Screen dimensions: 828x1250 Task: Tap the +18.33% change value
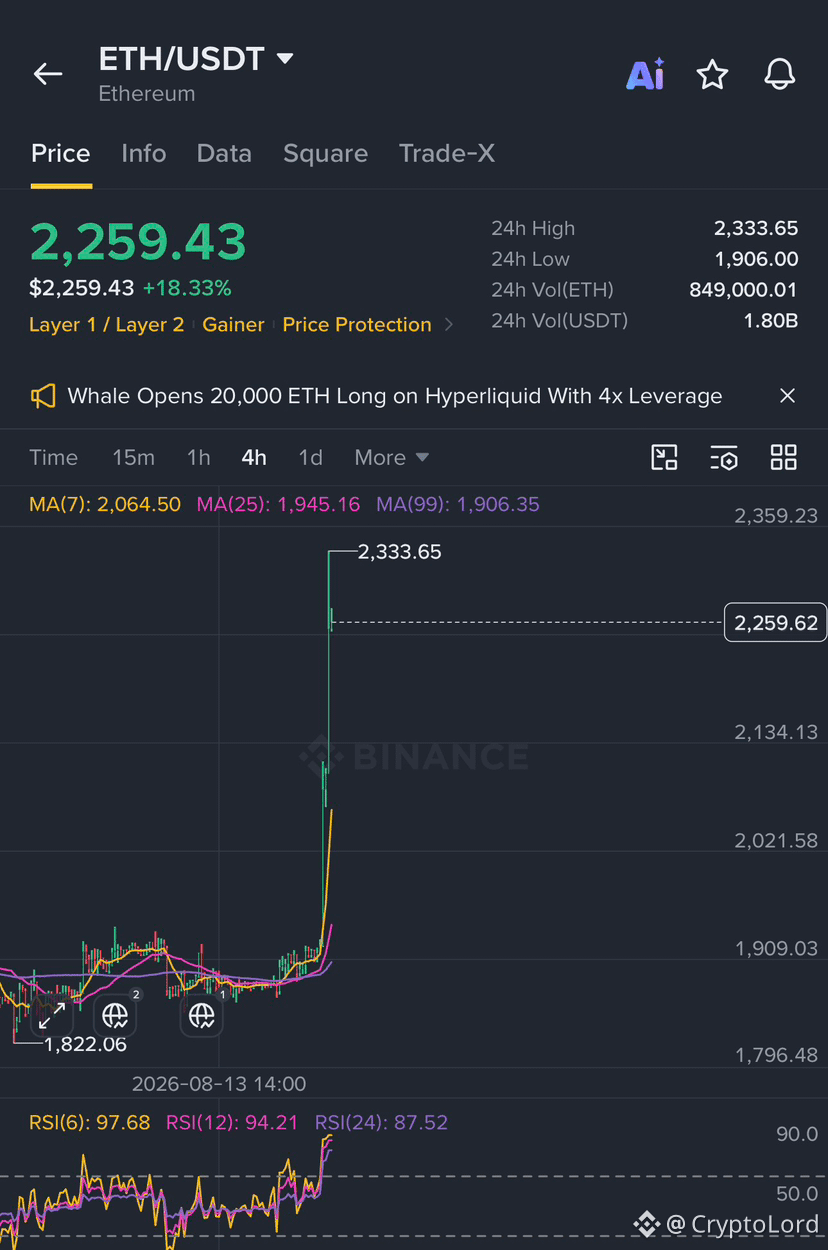(x=187, y=288)
